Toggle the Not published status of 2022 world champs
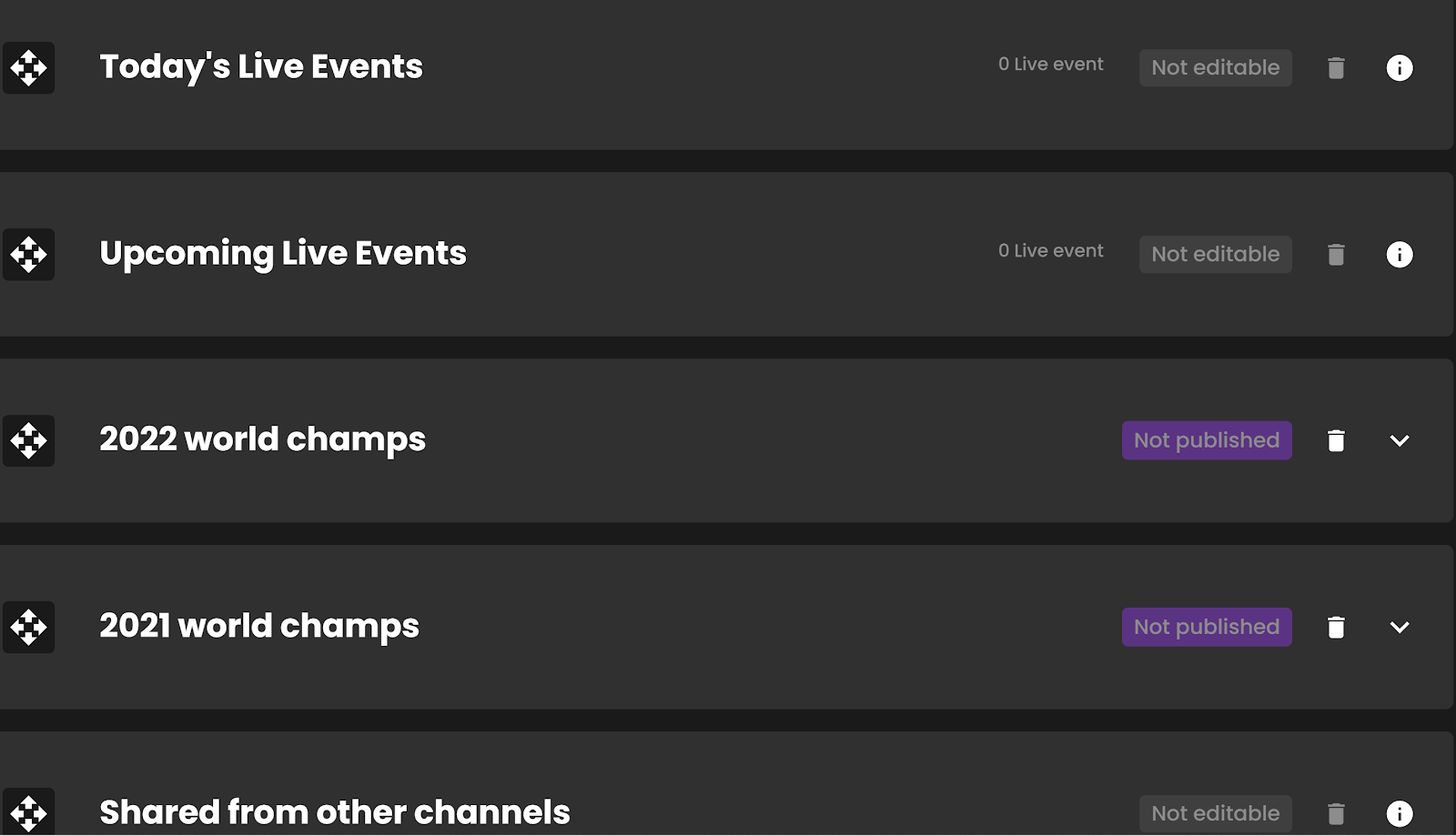Viewport: 1456px width, 836px height. [1207, 440]
